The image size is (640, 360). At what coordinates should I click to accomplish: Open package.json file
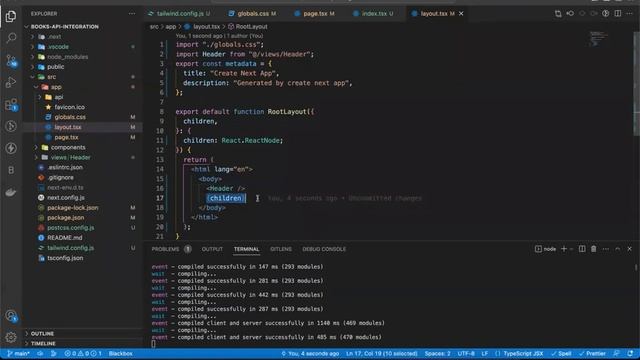[65, 218]
